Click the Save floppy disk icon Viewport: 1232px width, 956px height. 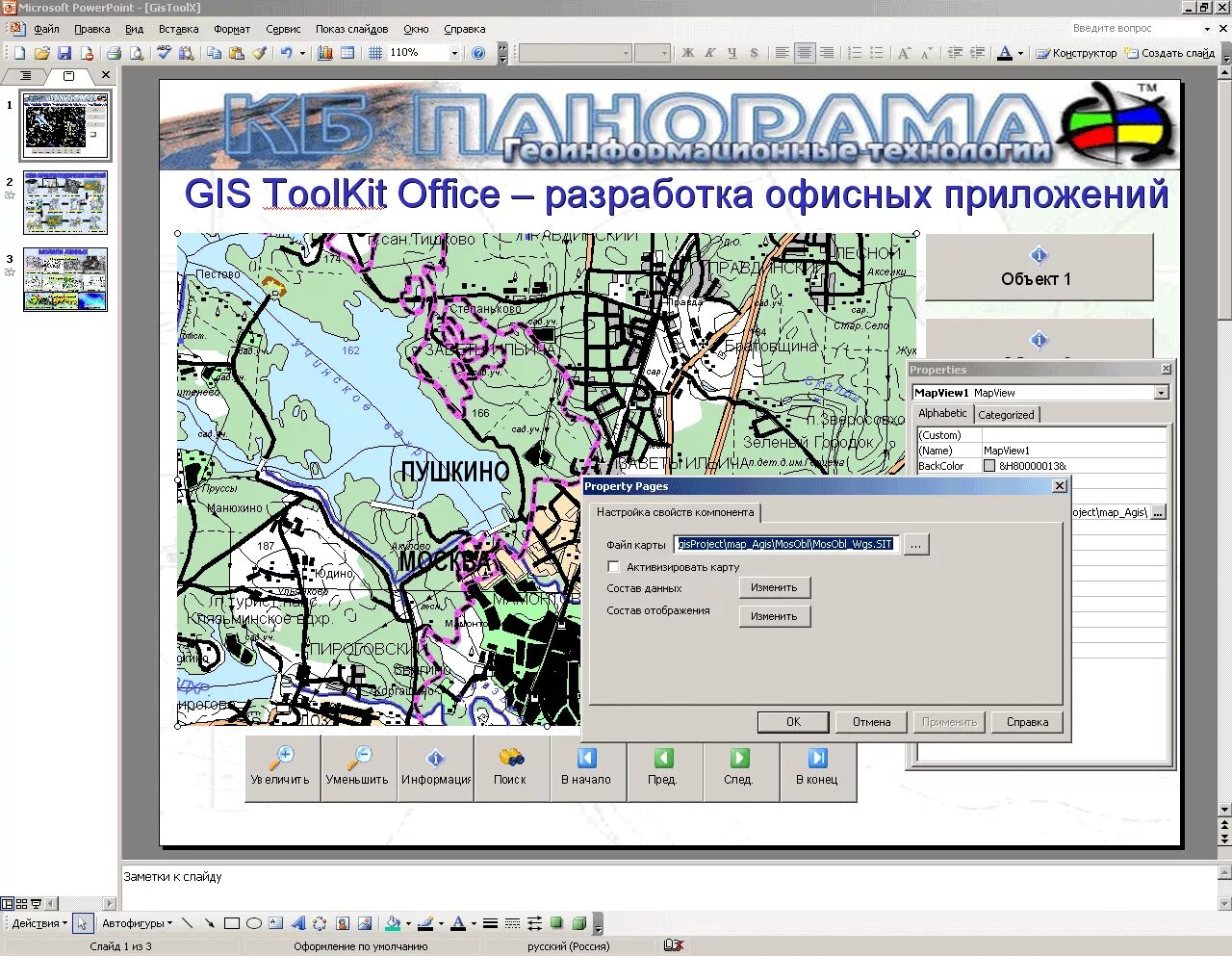click(x=64, y=53)
